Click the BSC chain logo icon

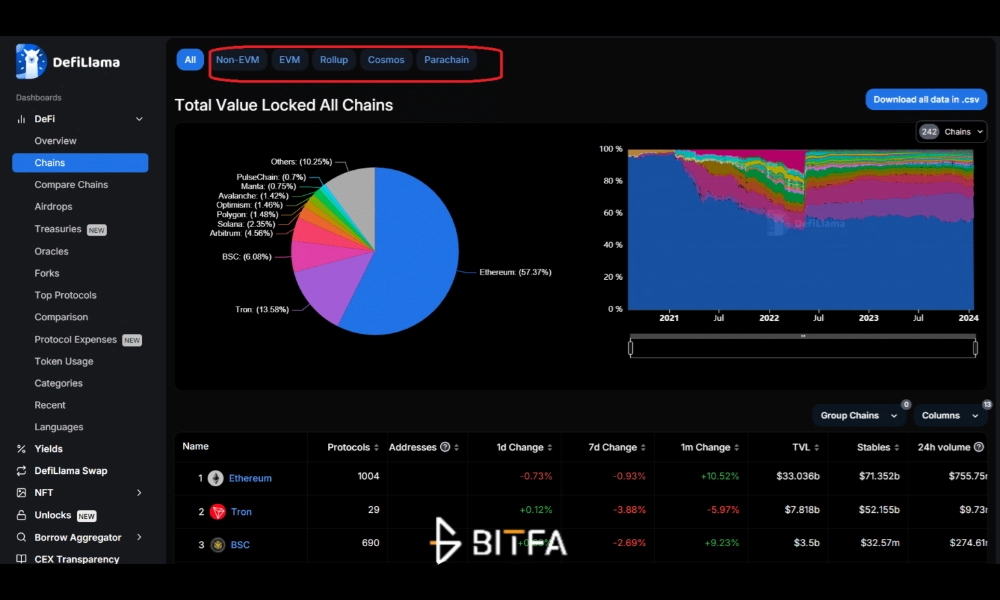click(x=217, y=545)
